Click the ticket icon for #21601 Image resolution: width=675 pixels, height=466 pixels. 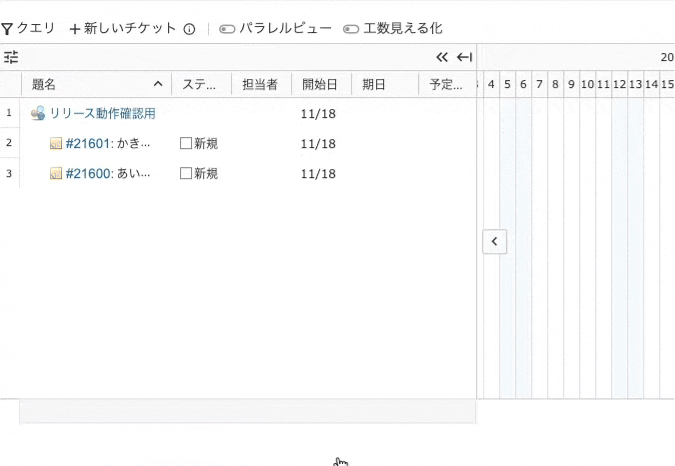point(56,143)
